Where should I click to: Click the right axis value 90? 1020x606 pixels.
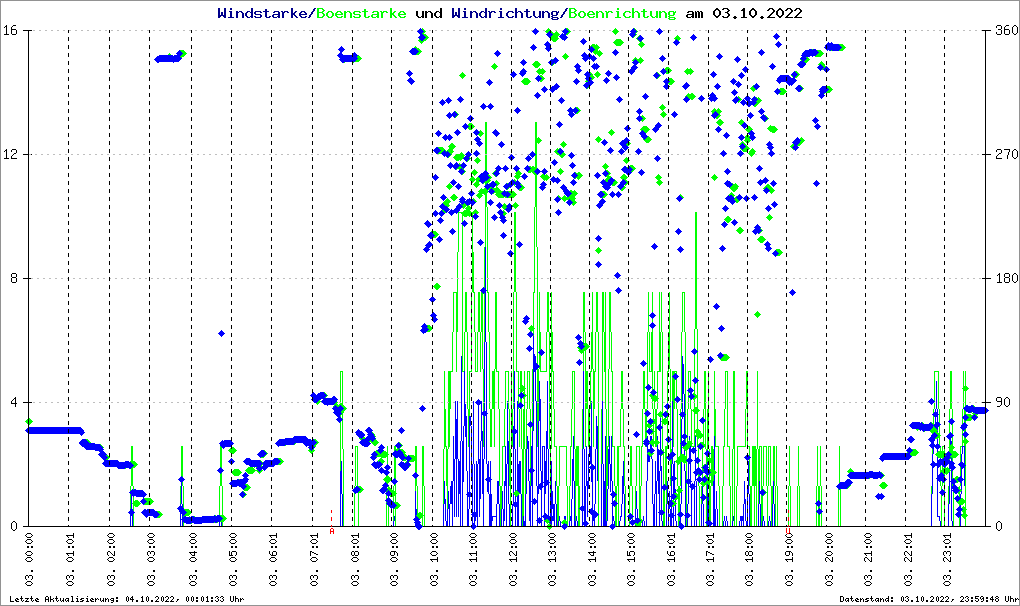pyautogui.click(x=1002, y=403)
